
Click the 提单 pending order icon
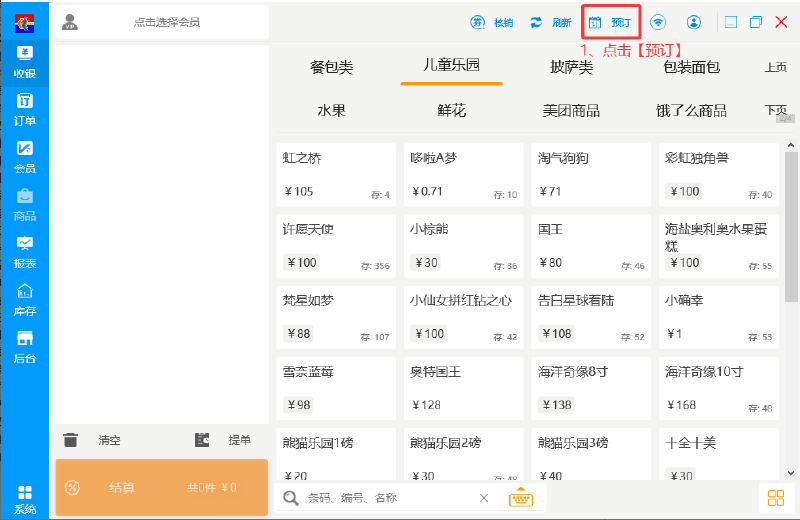(x=202, y=439)
